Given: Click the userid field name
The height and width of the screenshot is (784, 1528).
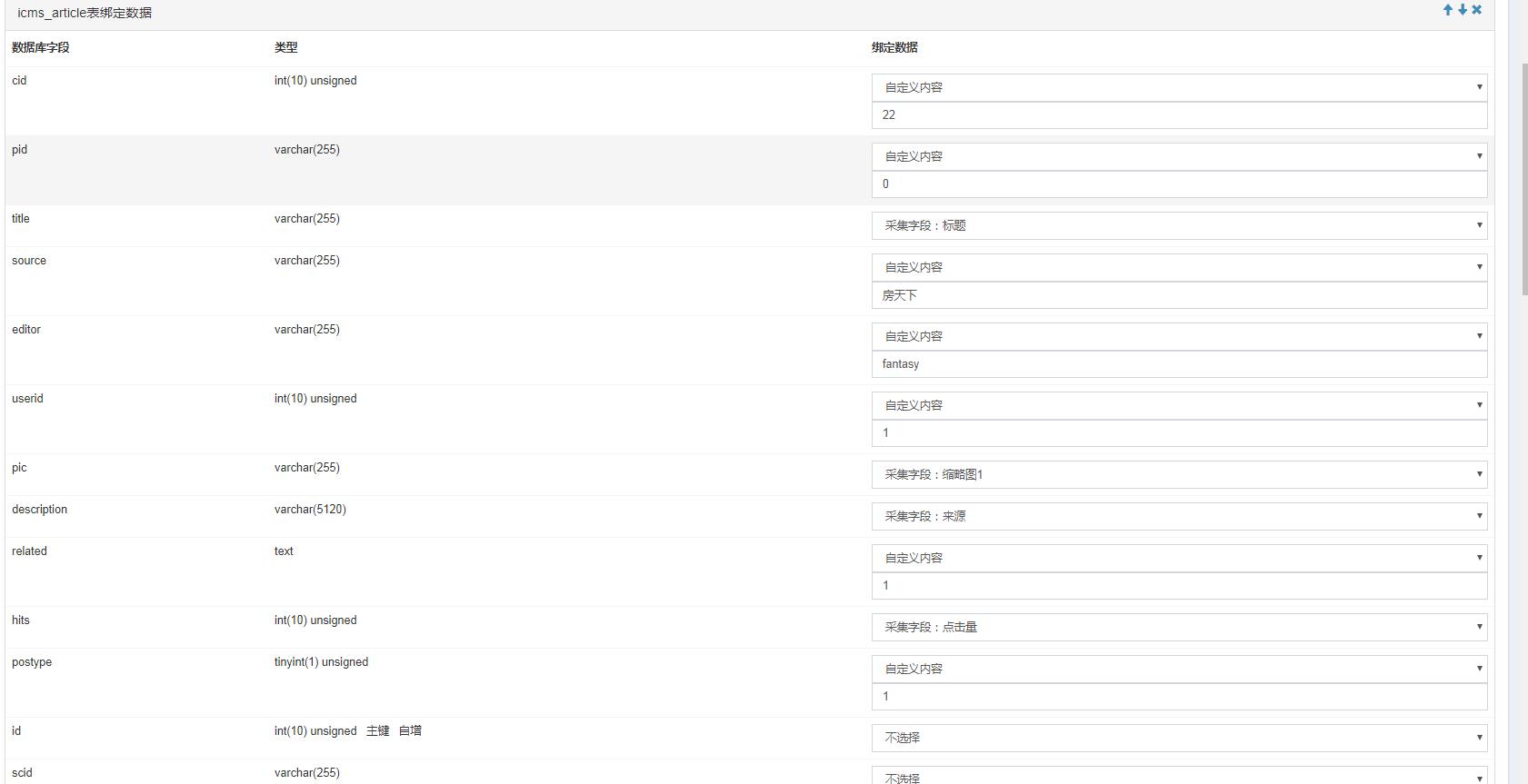Looking at the screenshot, I should click(27, 399).
